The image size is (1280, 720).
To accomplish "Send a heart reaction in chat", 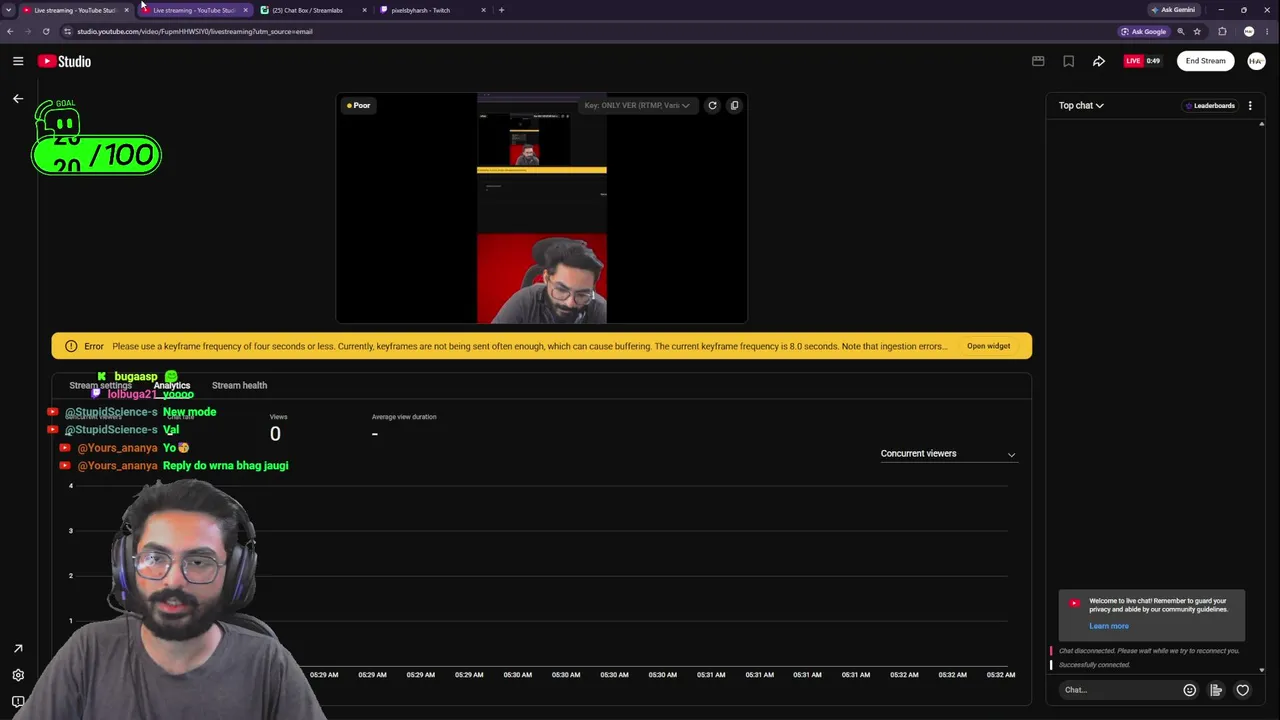I will pyautogui.click(x=1242, y=690).
